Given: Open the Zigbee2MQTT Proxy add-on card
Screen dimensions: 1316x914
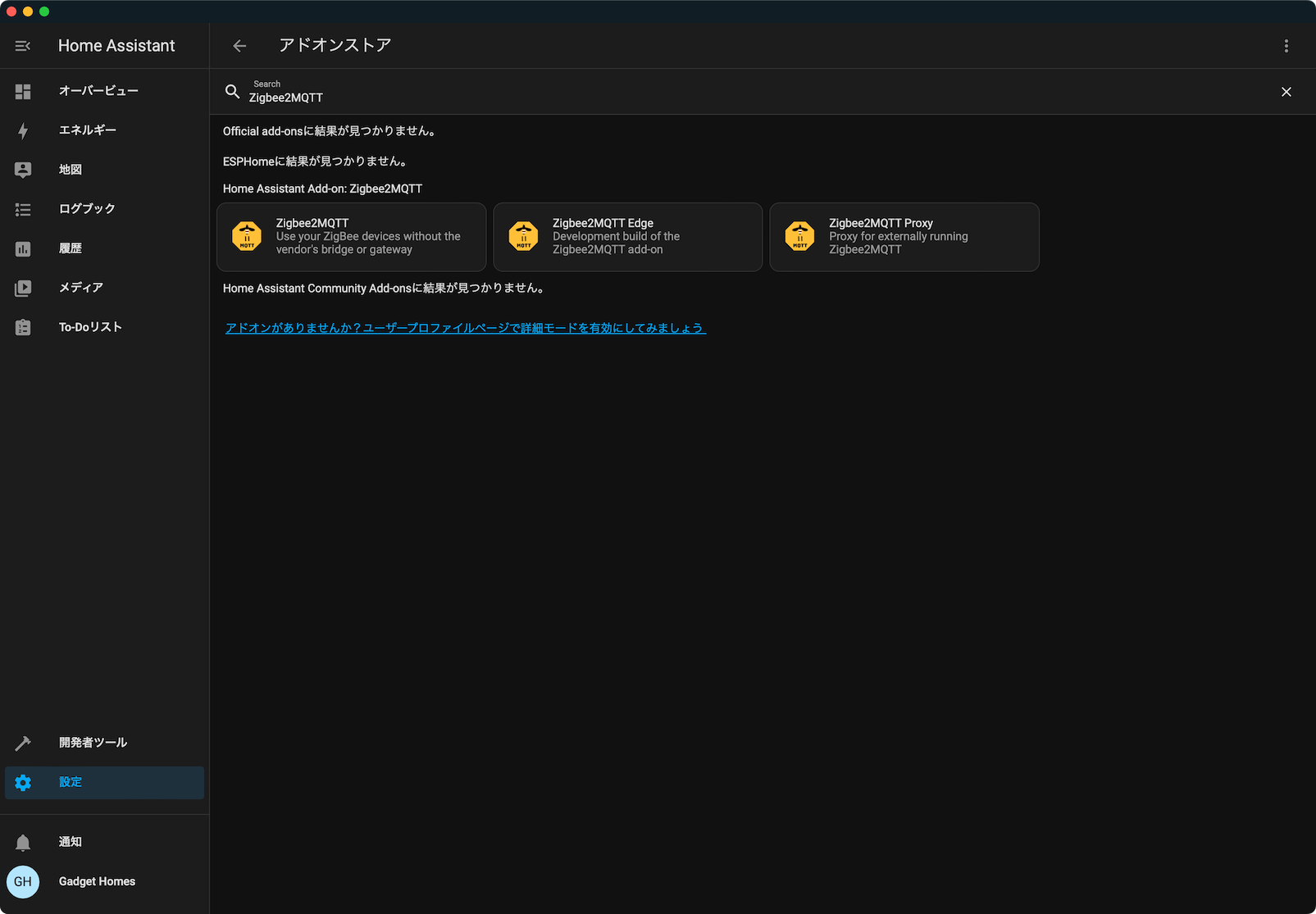Looking at the screenshot, I should pyautogui.click(x=904, y=237).
